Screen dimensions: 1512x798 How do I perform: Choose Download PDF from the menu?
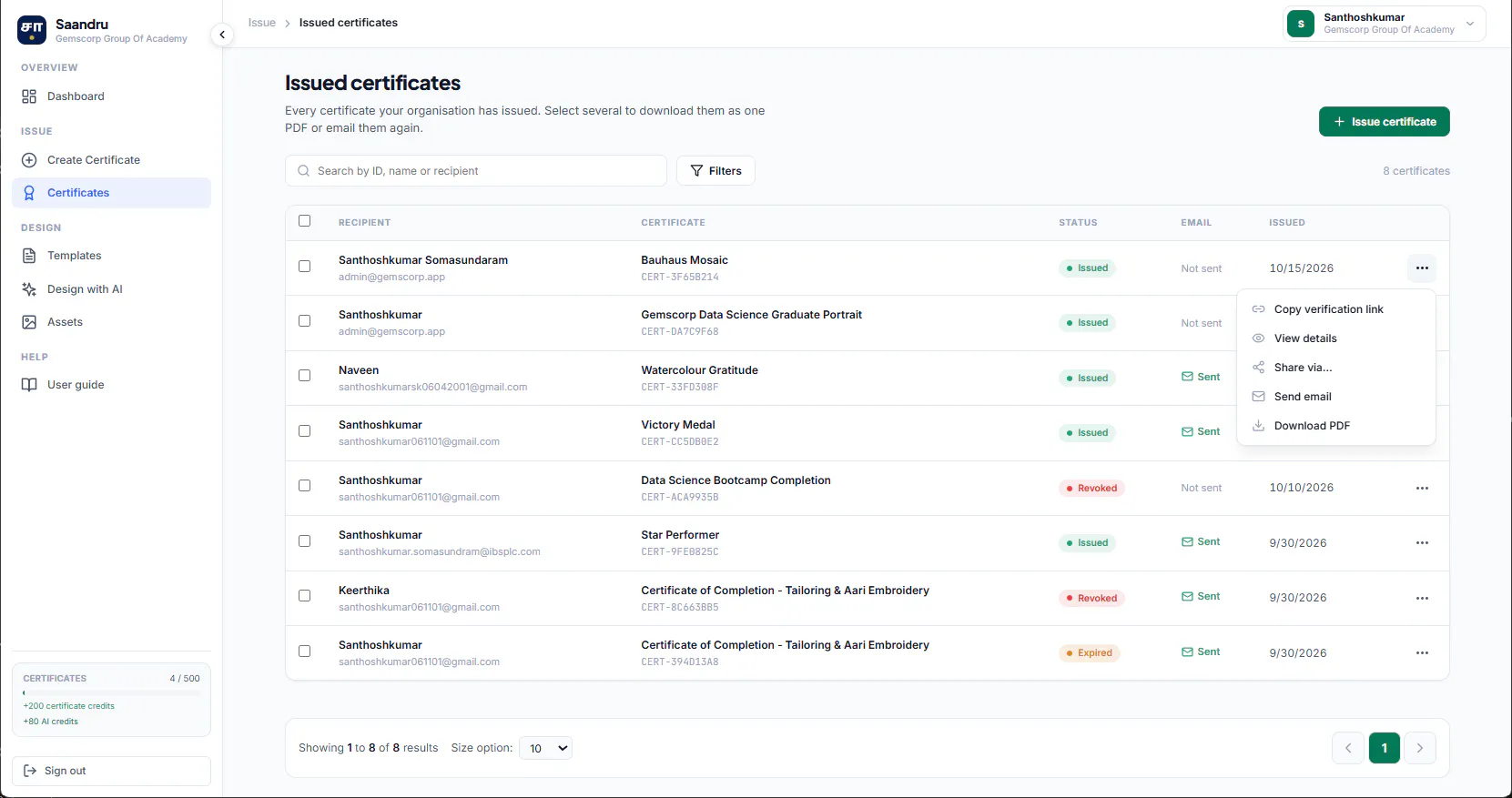point(1336,426)
